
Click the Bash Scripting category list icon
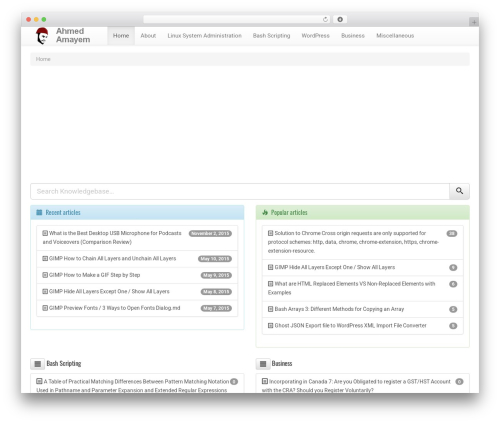pos(38,364)
